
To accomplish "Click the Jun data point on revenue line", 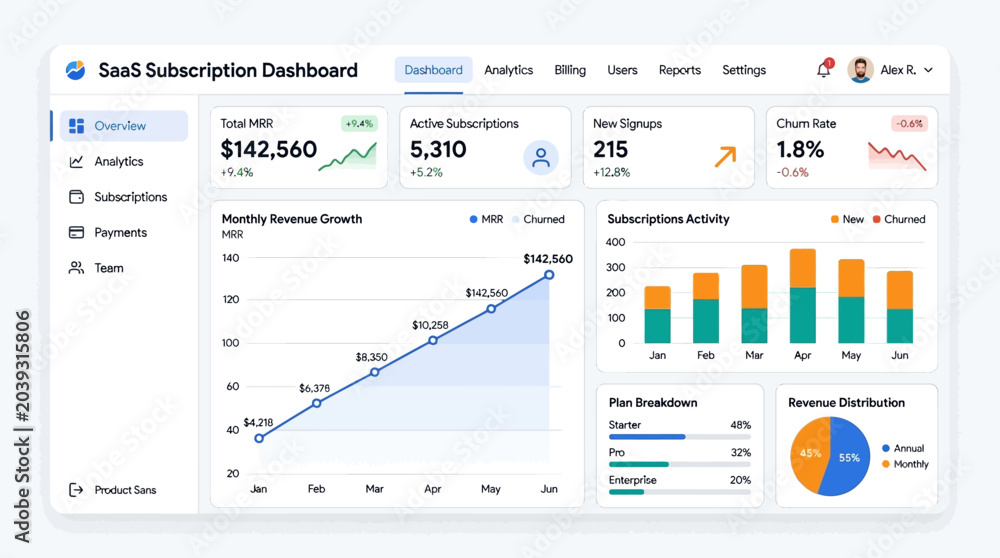I will tap(549, 275).
